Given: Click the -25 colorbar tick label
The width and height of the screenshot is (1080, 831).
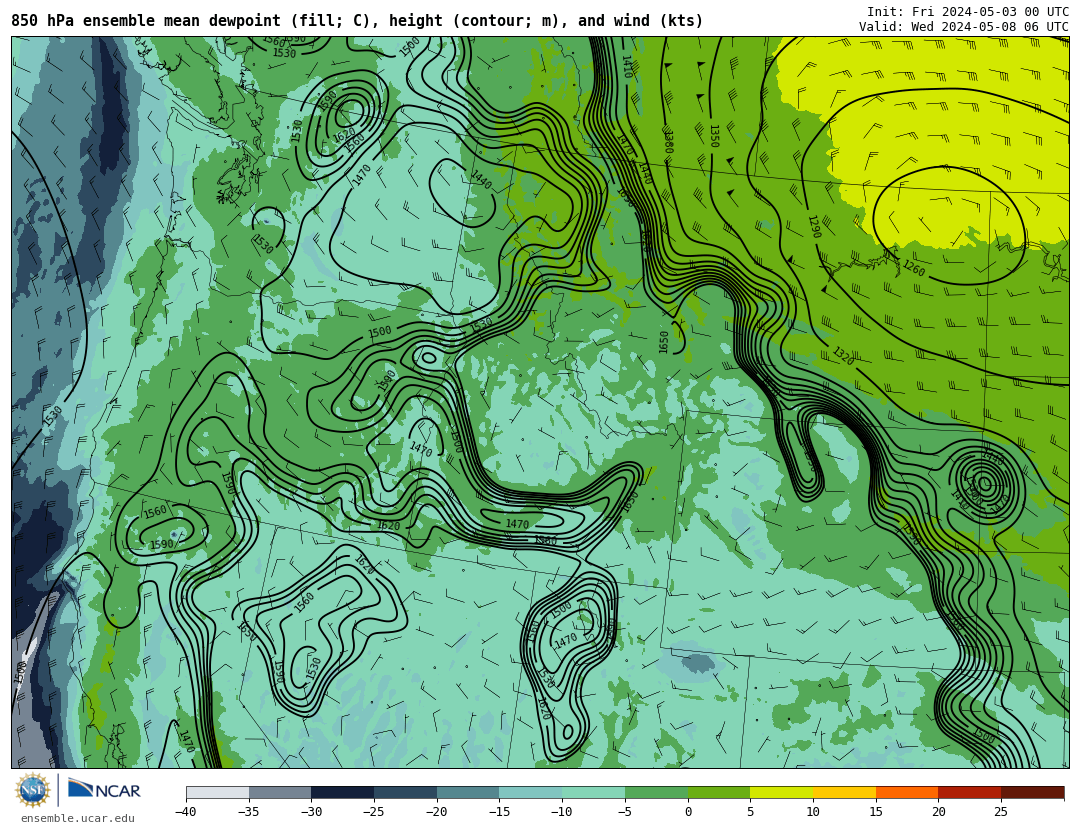Looking at the screenshot, I should coord(373,812).
